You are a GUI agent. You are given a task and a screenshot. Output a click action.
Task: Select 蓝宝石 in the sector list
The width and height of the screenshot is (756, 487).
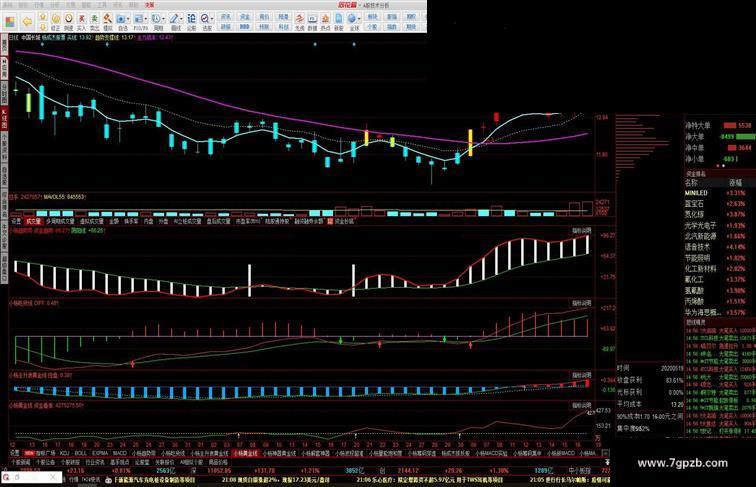[x=694, y=203]
